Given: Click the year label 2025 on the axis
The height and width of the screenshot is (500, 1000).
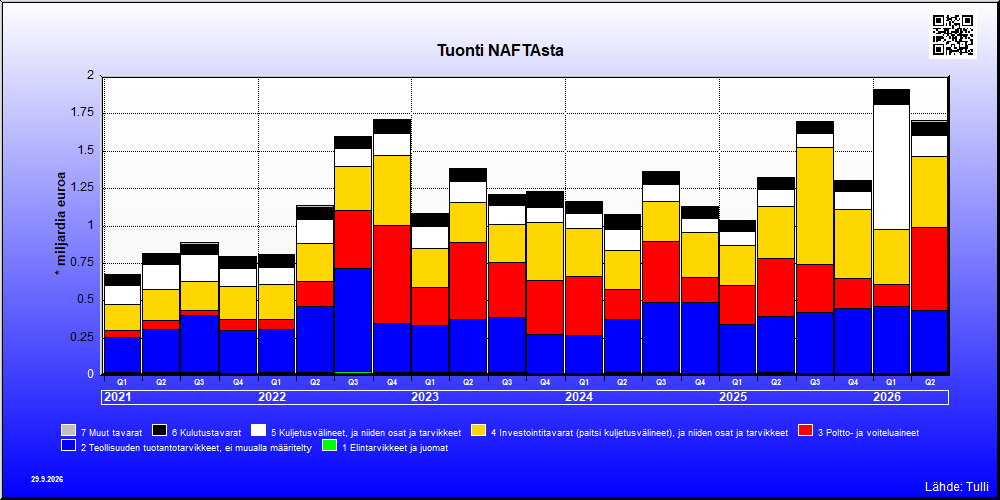Looking at the screenshot, I should click(x=733, y=397).
